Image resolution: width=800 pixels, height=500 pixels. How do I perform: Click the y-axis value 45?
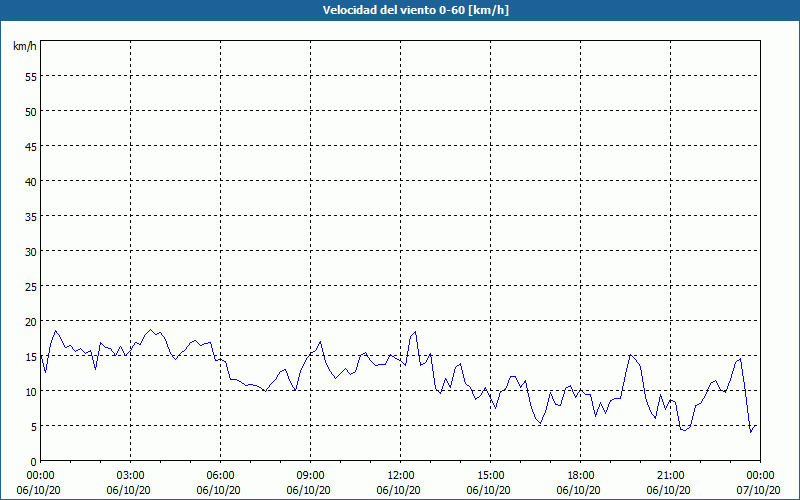click(x=31, y=146)
